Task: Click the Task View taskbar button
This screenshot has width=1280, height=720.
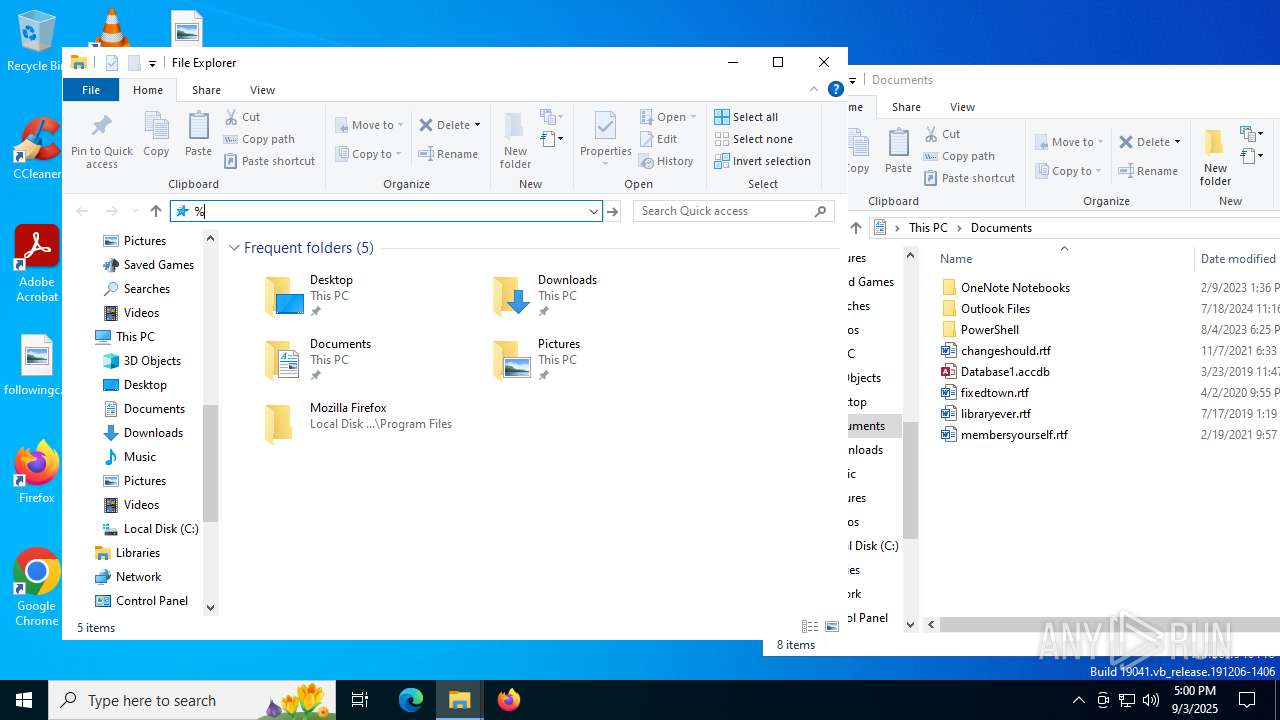Action: click(x=360, y=700)
